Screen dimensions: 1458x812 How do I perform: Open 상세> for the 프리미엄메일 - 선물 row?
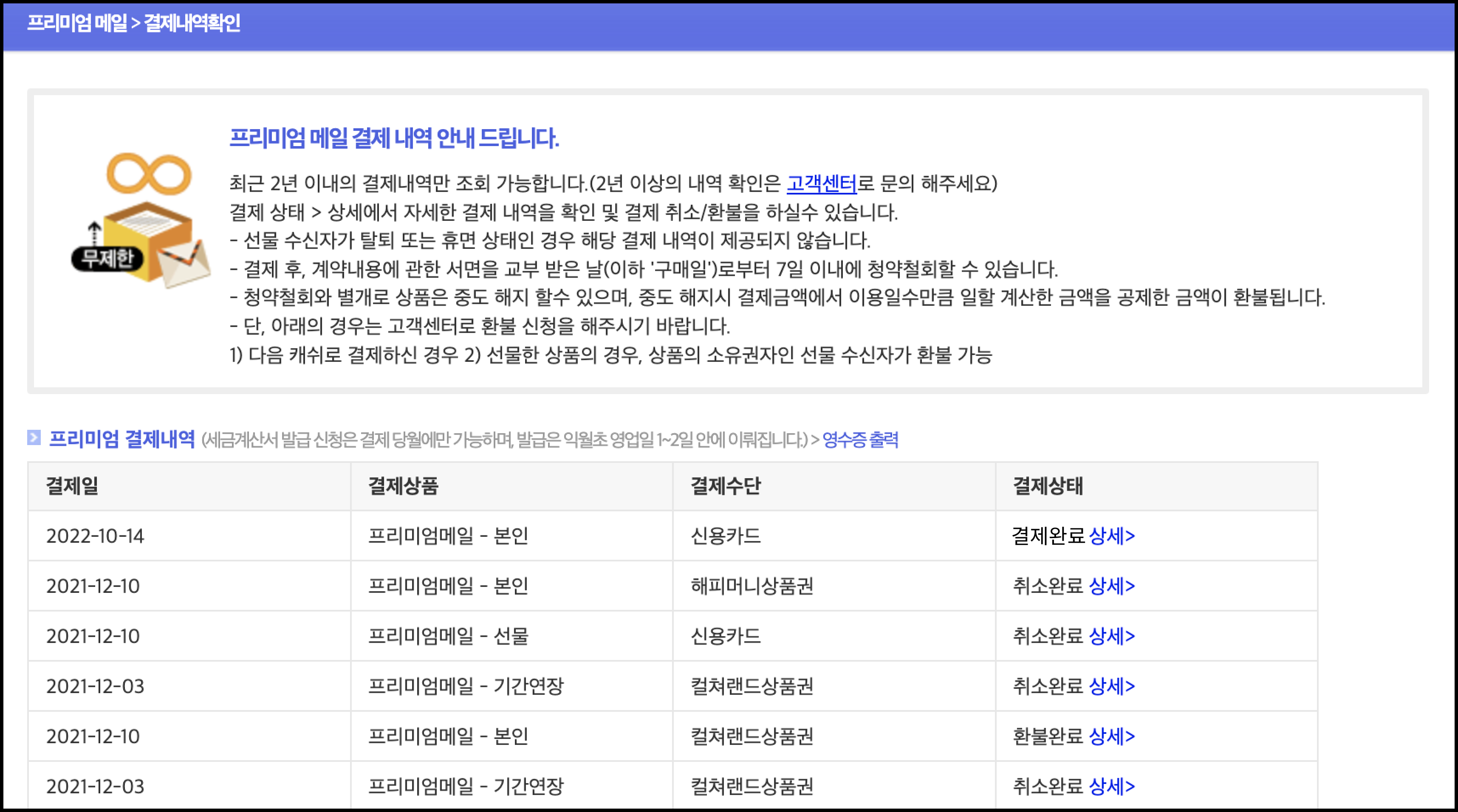pos(1112,636)
